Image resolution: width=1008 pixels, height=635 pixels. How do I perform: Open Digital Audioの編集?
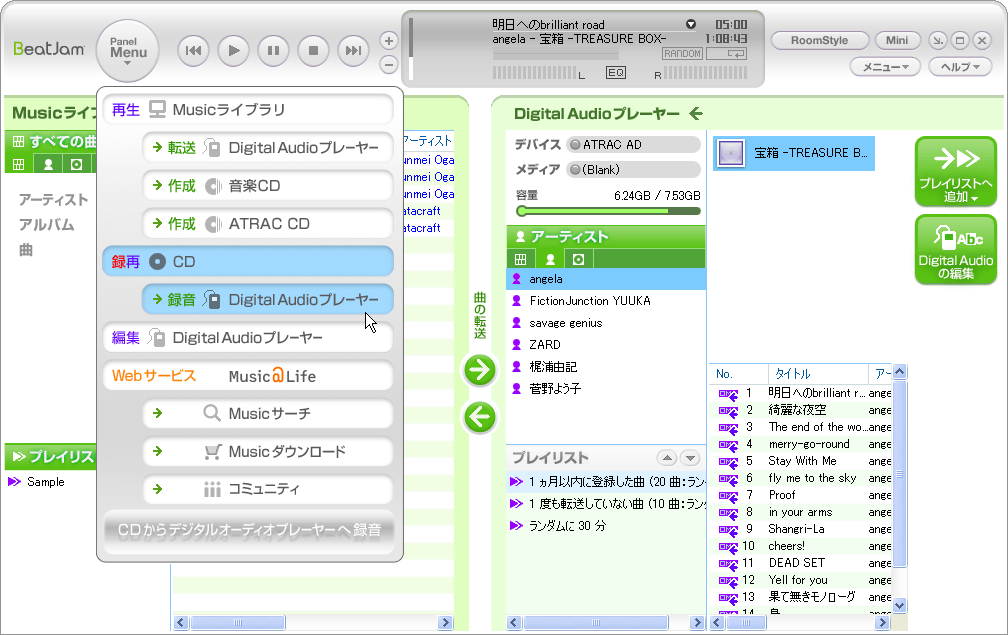pyautogui.click(x=956, y=249)
